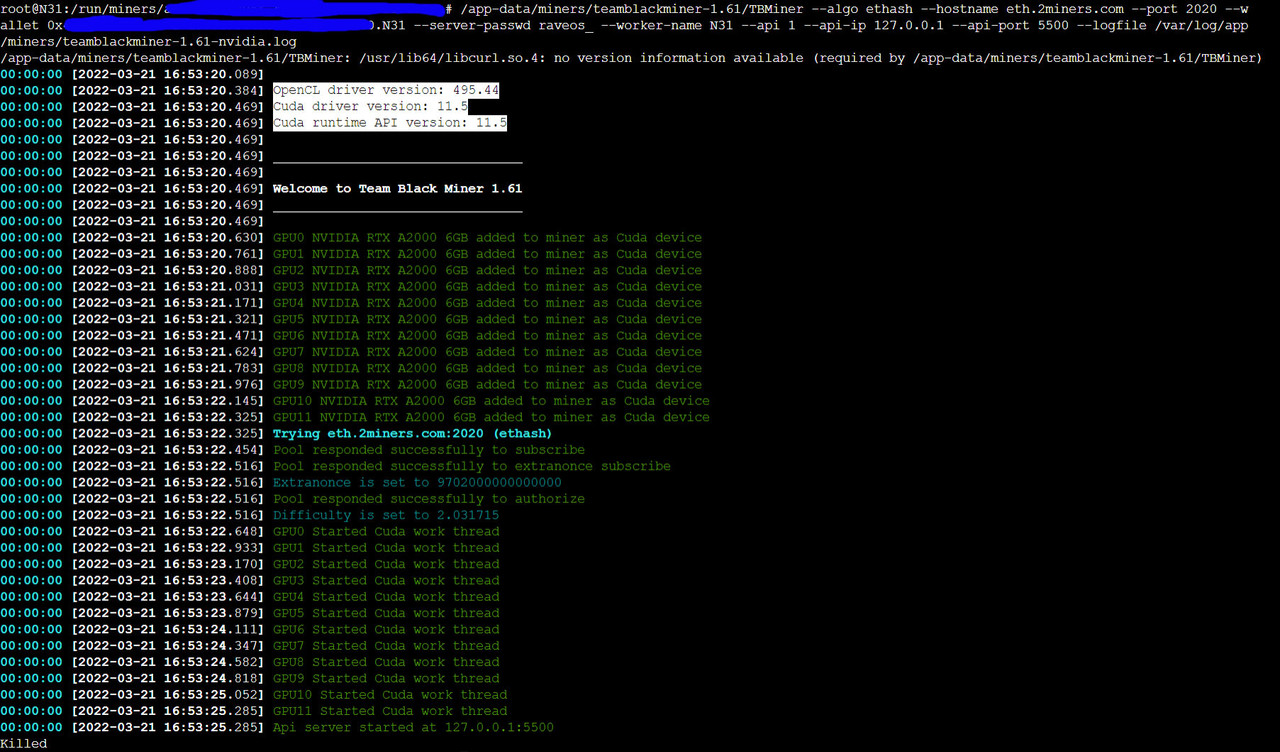Click timestamp '[2022-03-21 16:53:20.384]'
1280x752 pixels.
point(168,90)
